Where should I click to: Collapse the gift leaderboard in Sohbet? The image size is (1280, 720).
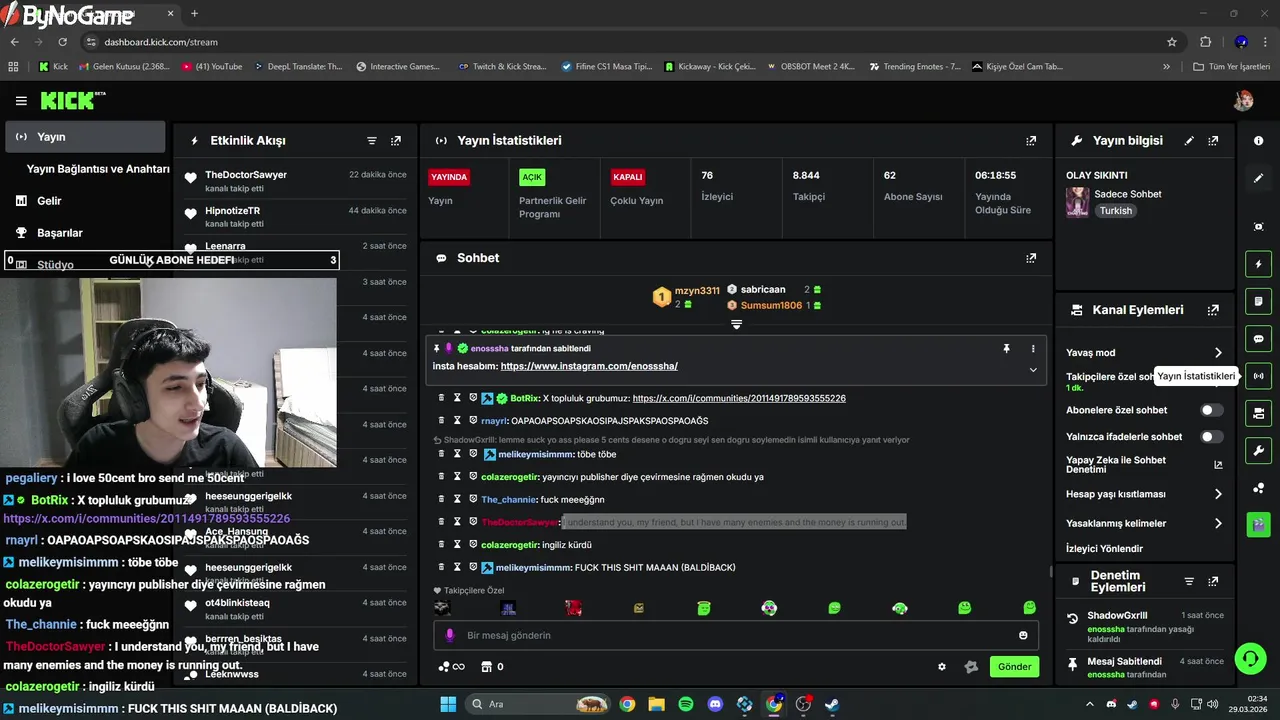tap(736, 324)
